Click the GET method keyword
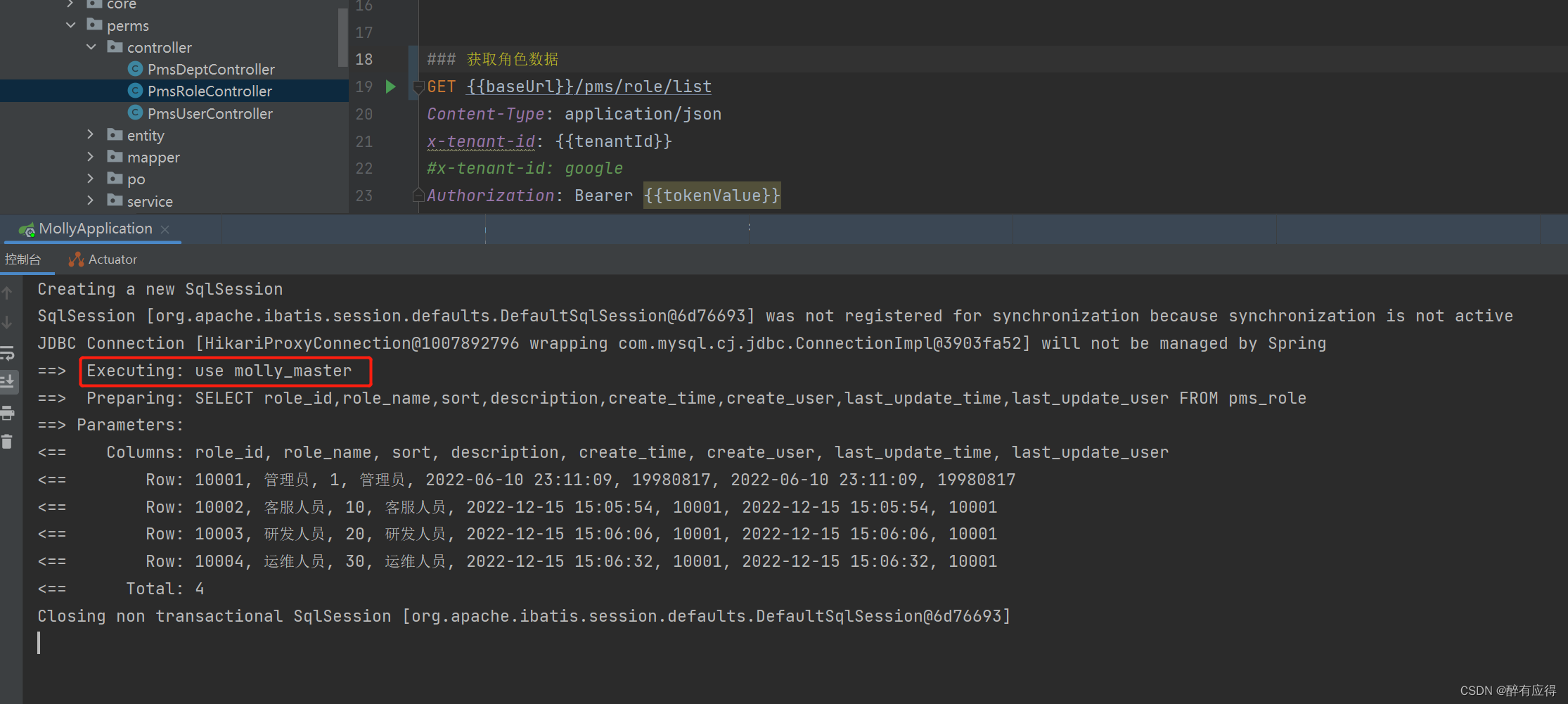 [442, 87]
